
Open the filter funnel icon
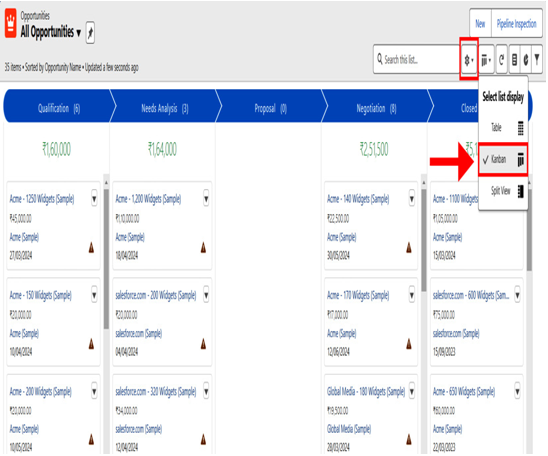[537, 60]
